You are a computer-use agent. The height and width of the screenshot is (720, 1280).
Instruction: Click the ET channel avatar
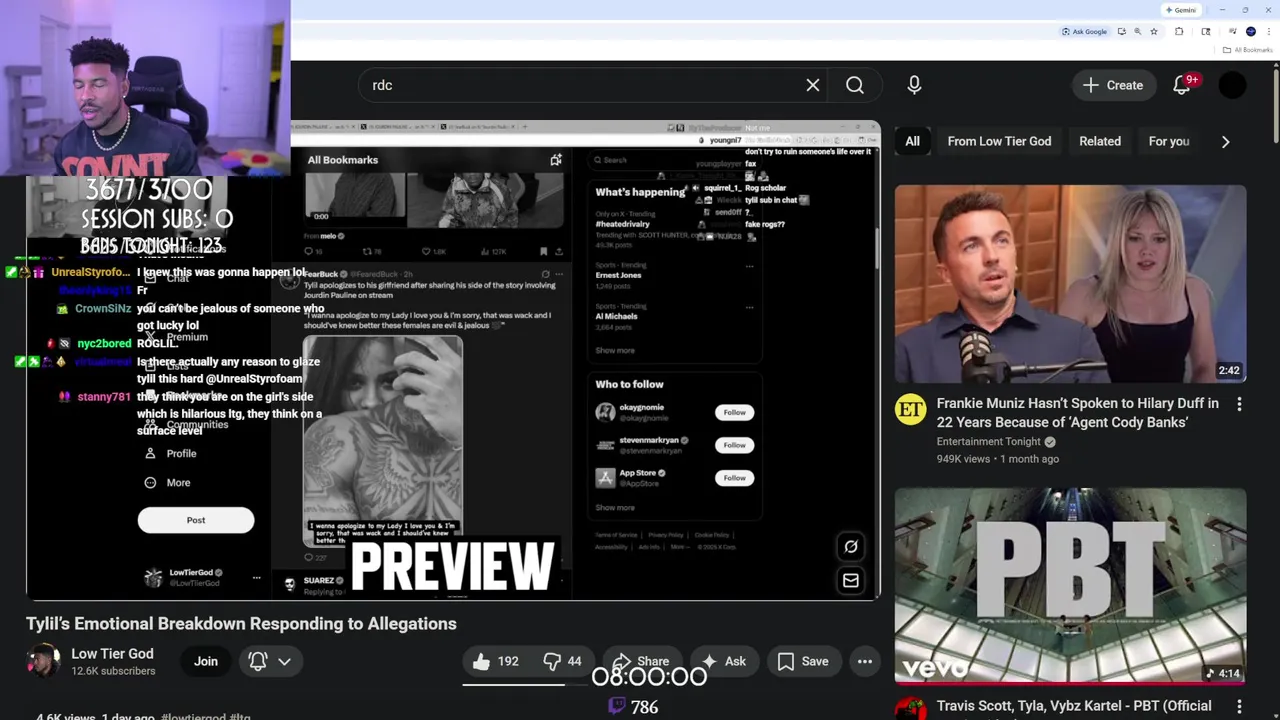[x=910, y=410]
